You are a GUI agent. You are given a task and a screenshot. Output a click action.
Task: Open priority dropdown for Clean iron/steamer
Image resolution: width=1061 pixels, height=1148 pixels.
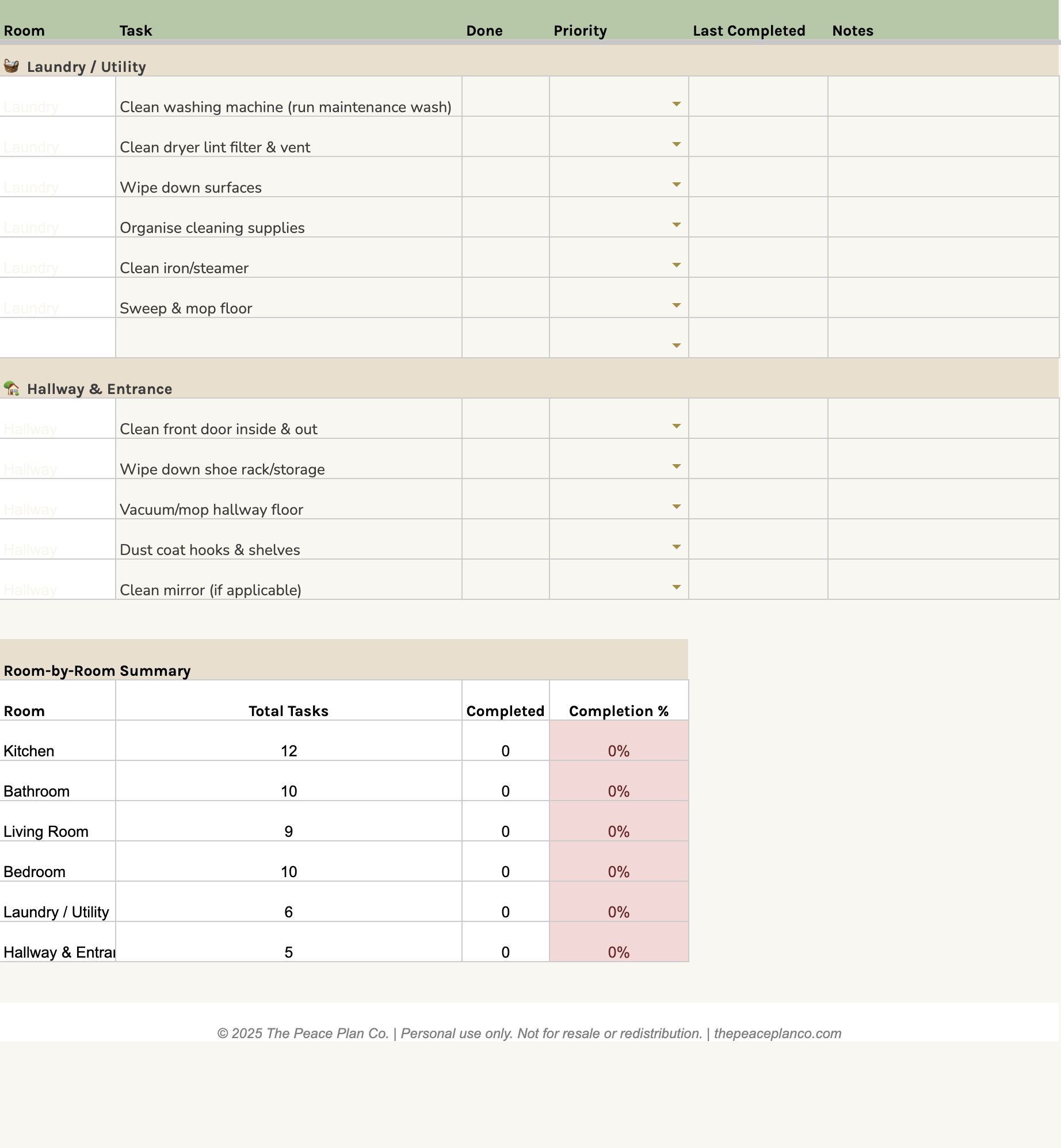(676, 265)
